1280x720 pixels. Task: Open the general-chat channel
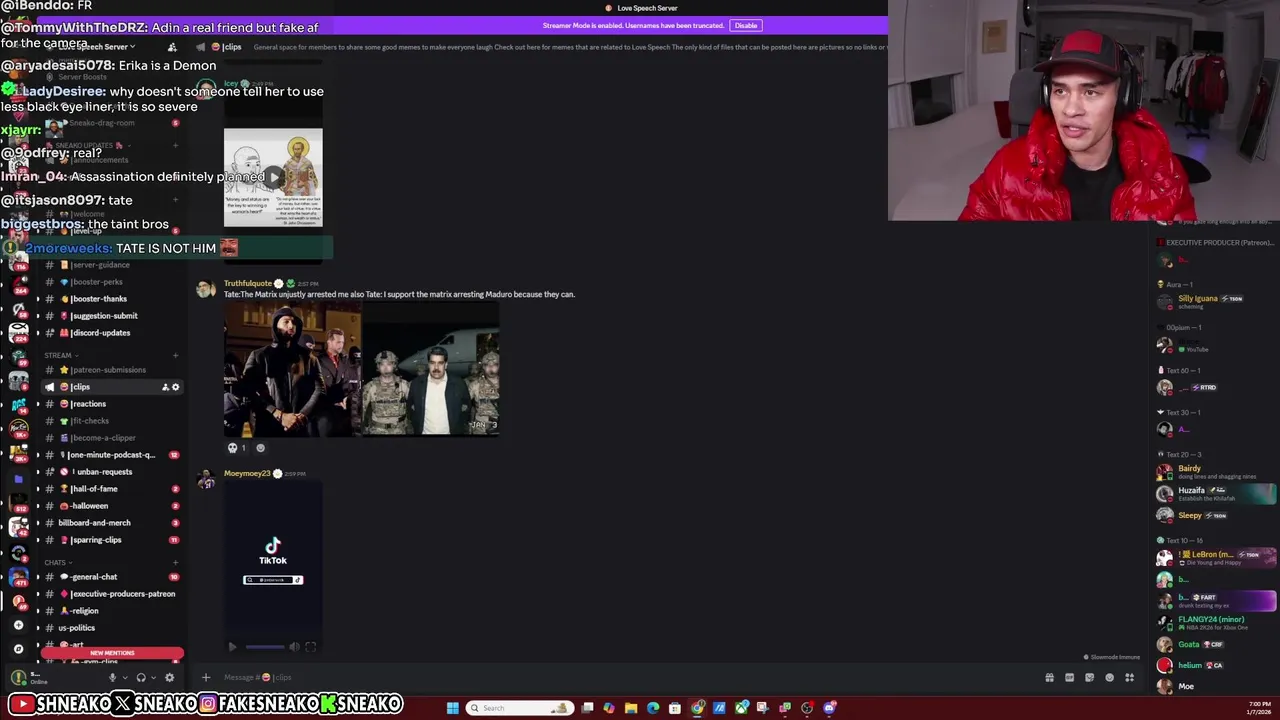pyautogui.click(x=110, y=577)
